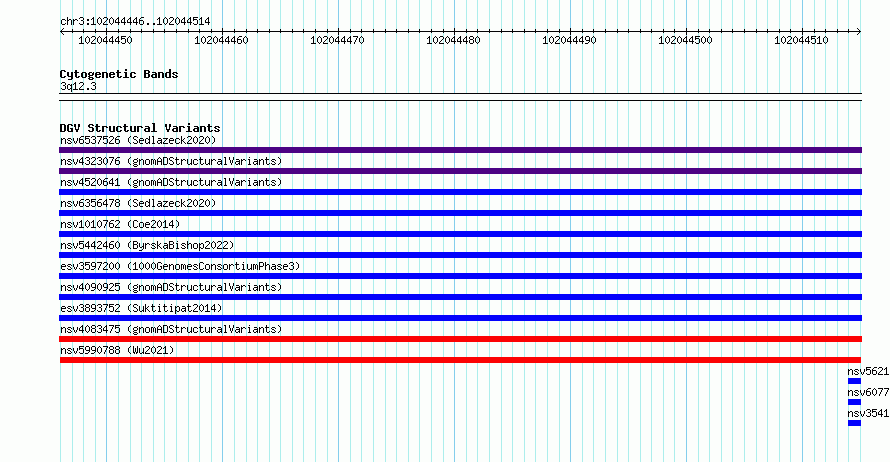Click ruler position 102044450
Viewport: 890px width, 462px height.
[x=105, y=40]
